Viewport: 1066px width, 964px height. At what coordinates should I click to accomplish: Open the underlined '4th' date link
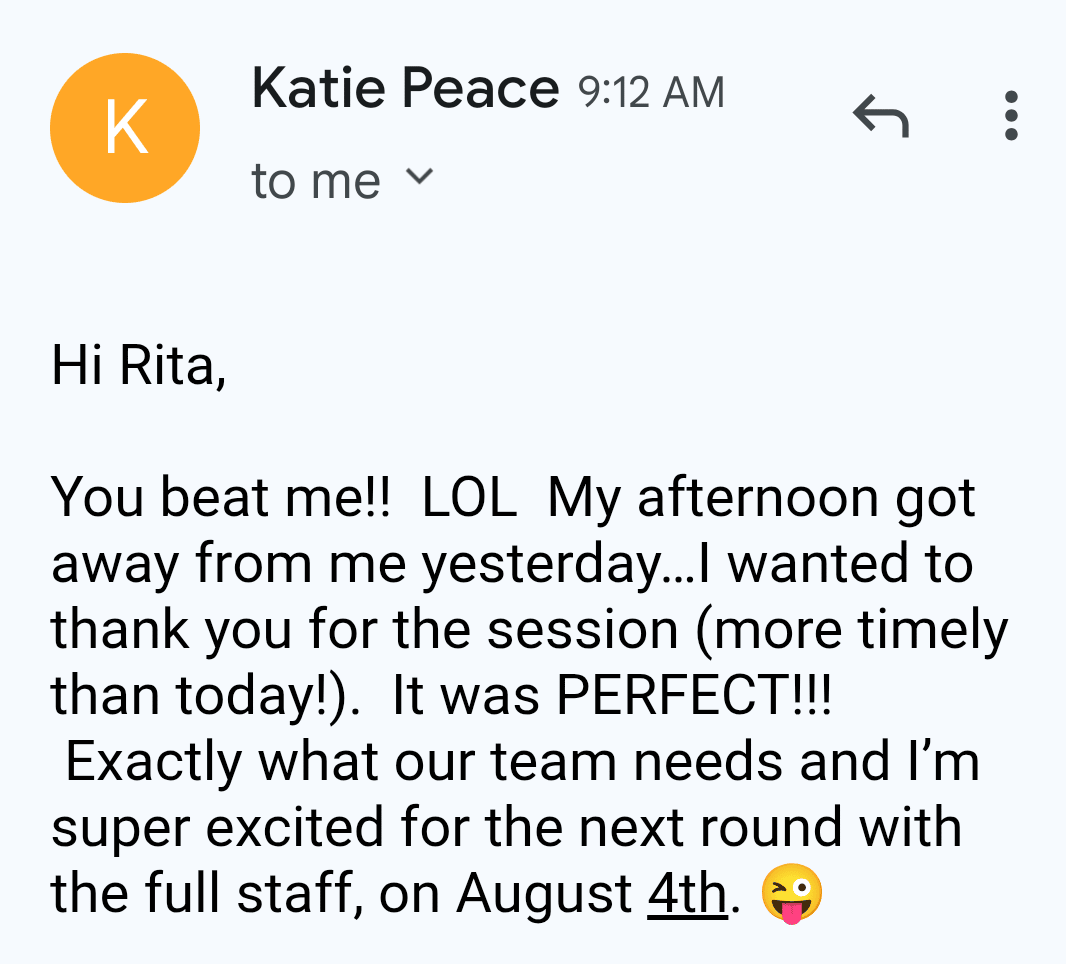pos(687,893)
